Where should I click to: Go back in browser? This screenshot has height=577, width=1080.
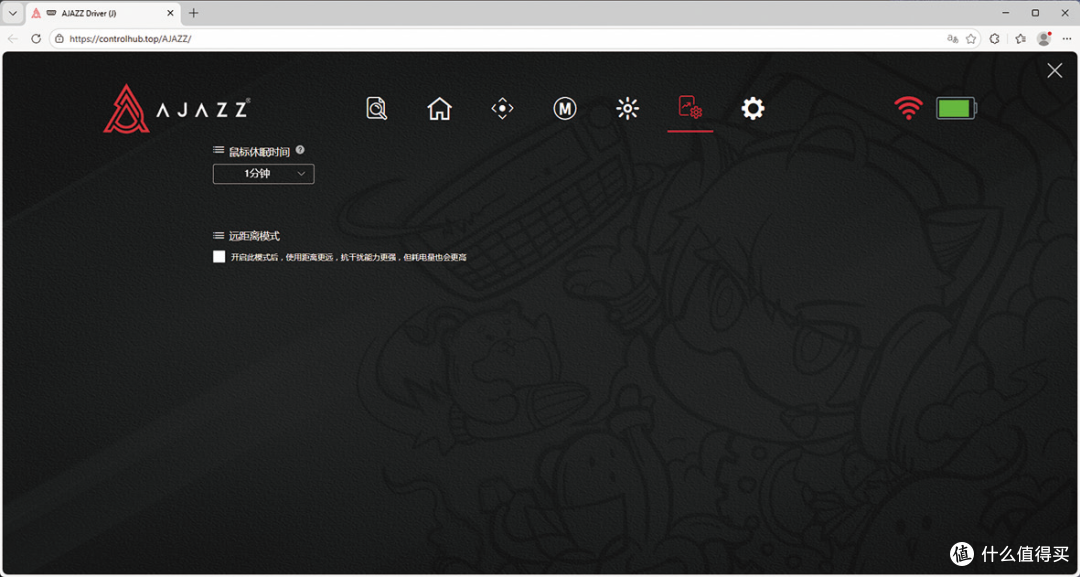tap(13, 39)
